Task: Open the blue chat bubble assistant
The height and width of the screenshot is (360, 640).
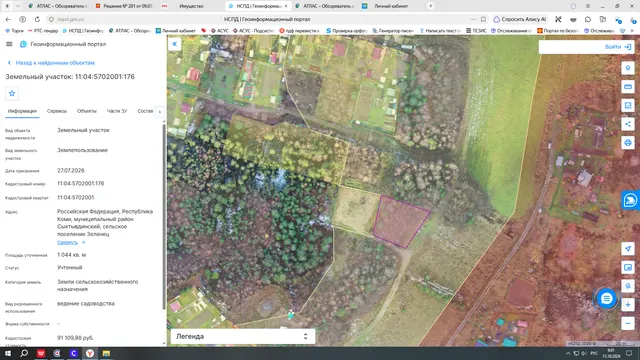Action: [607, 299]
